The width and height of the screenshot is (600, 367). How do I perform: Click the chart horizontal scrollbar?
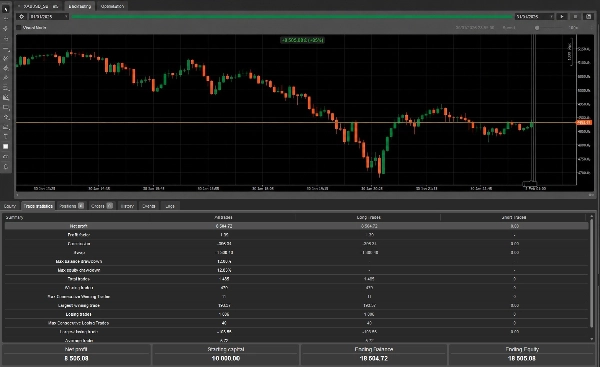[x=304, y=195]
